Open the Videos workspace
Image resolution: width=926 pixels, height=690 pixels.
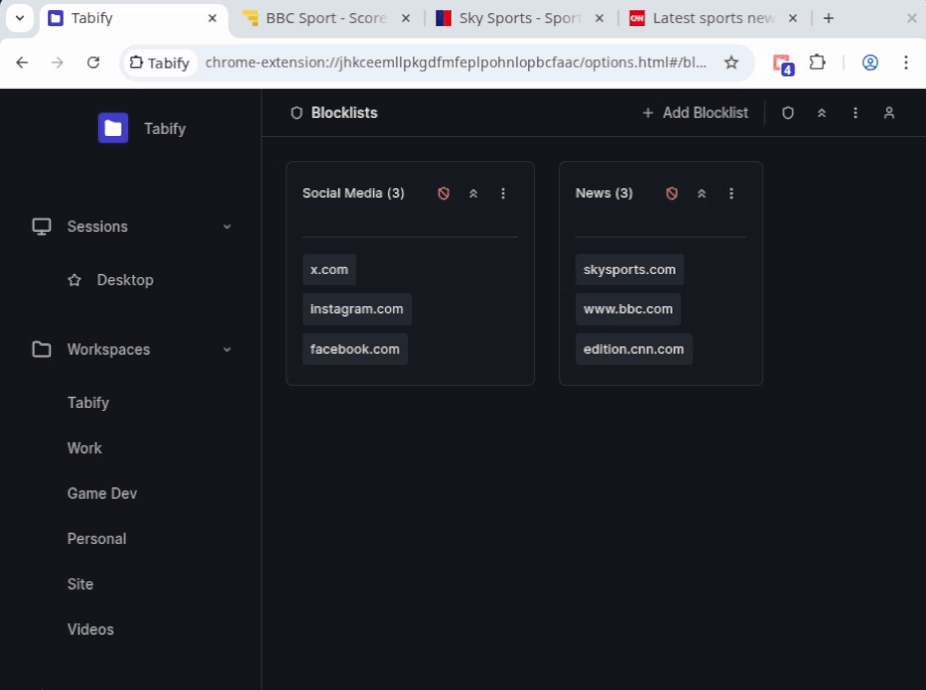click(90, 630)
